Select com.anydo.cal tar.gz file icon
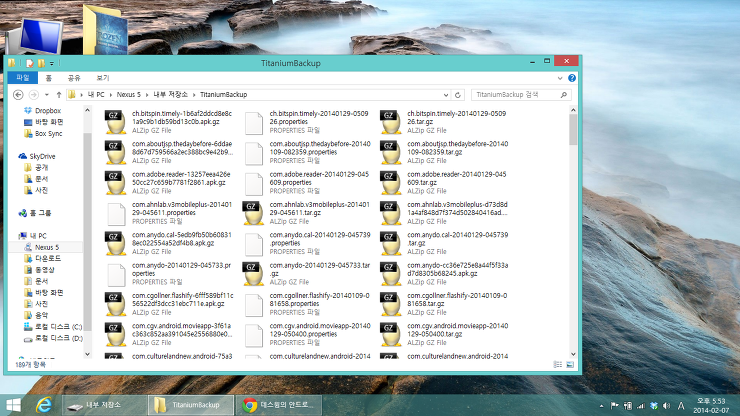The width and height of the screenshot is (740, 416). 391,243
